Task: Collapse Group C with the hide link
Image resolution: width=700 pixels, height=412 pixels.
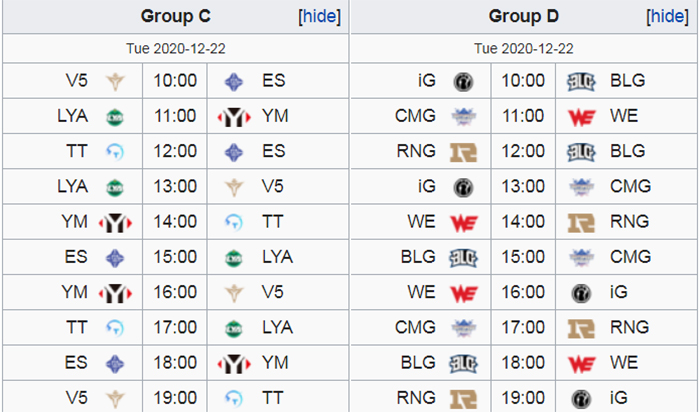Action: click(x=320, y=17)
